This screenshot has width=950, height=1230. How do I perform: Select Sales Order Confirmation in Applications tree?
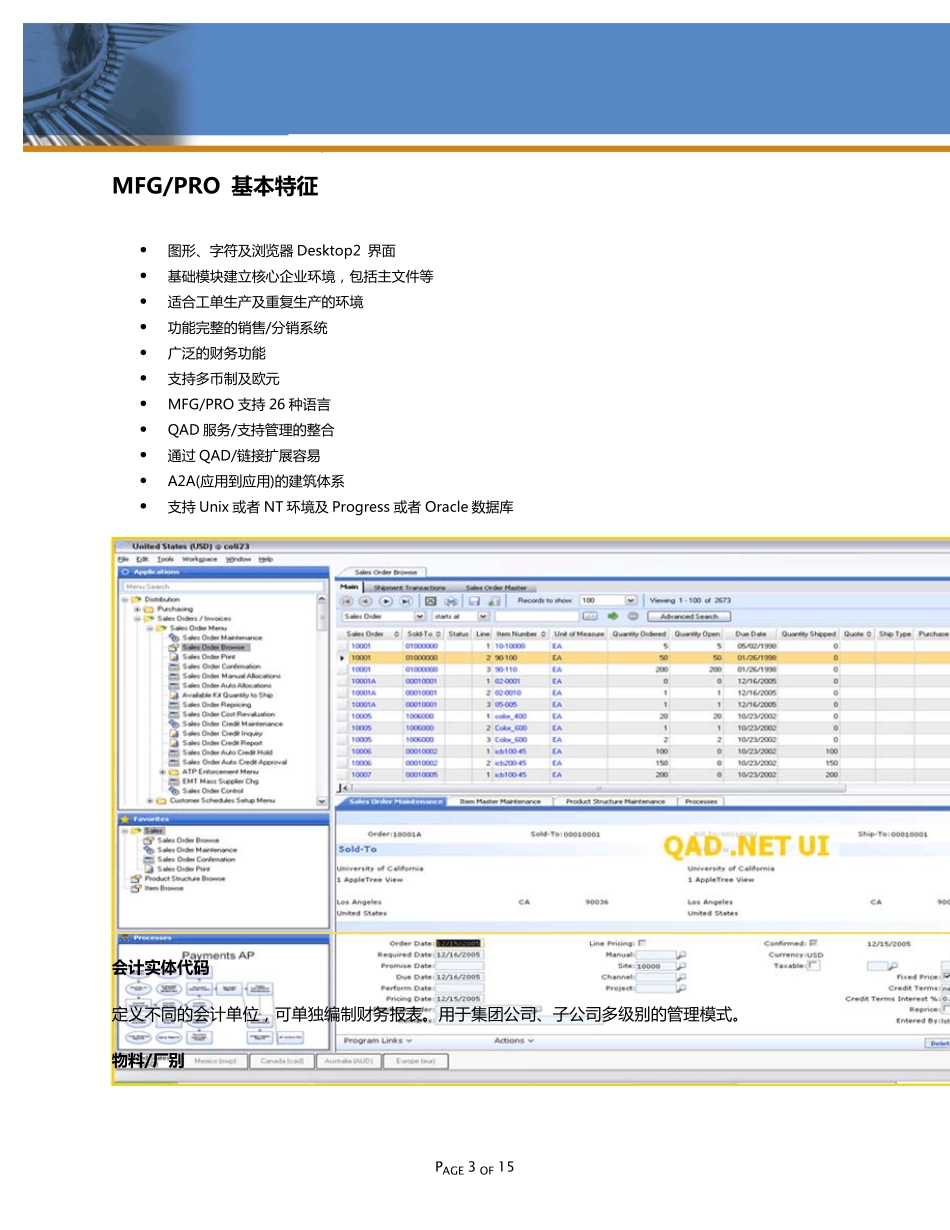(x=221, y=667)
